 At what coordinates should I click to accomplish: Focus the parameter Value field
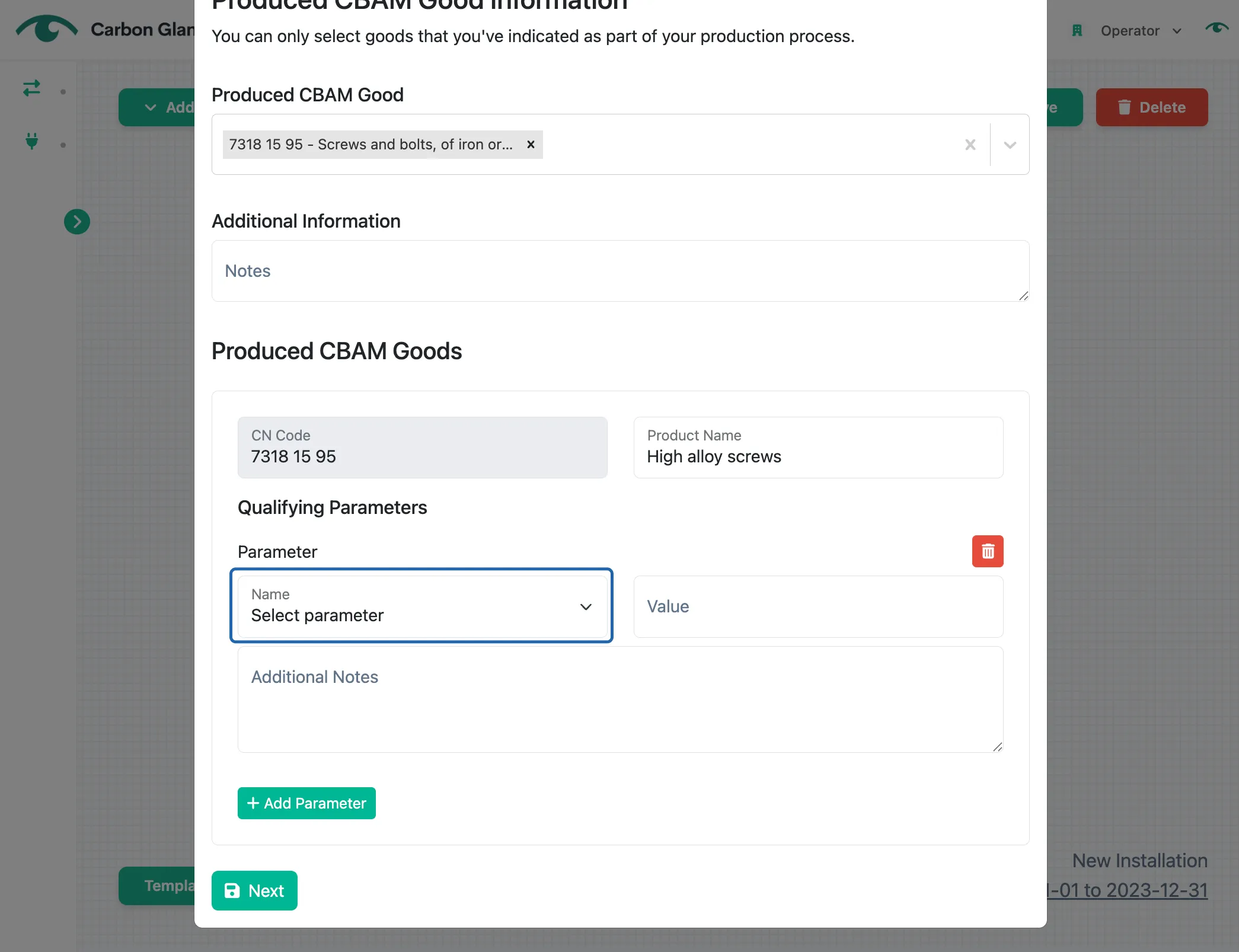818,606
